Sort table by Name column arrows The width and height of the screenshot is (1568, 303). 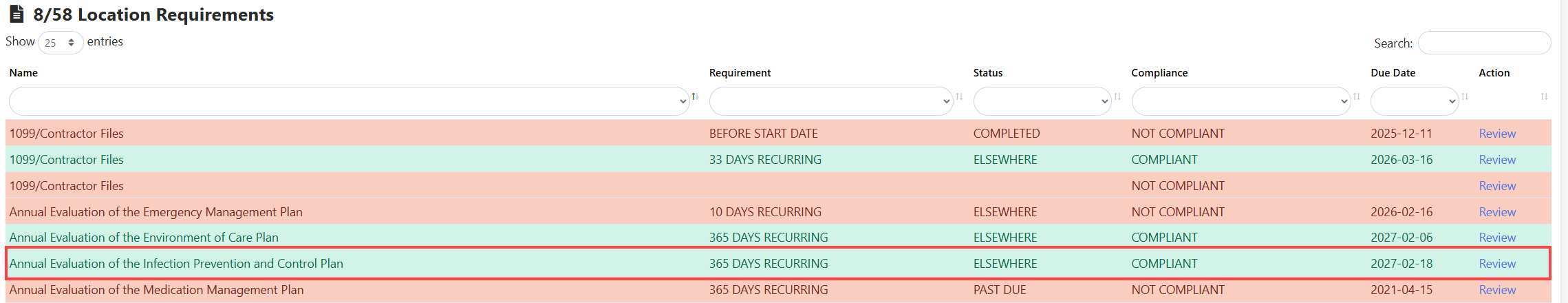695,96
